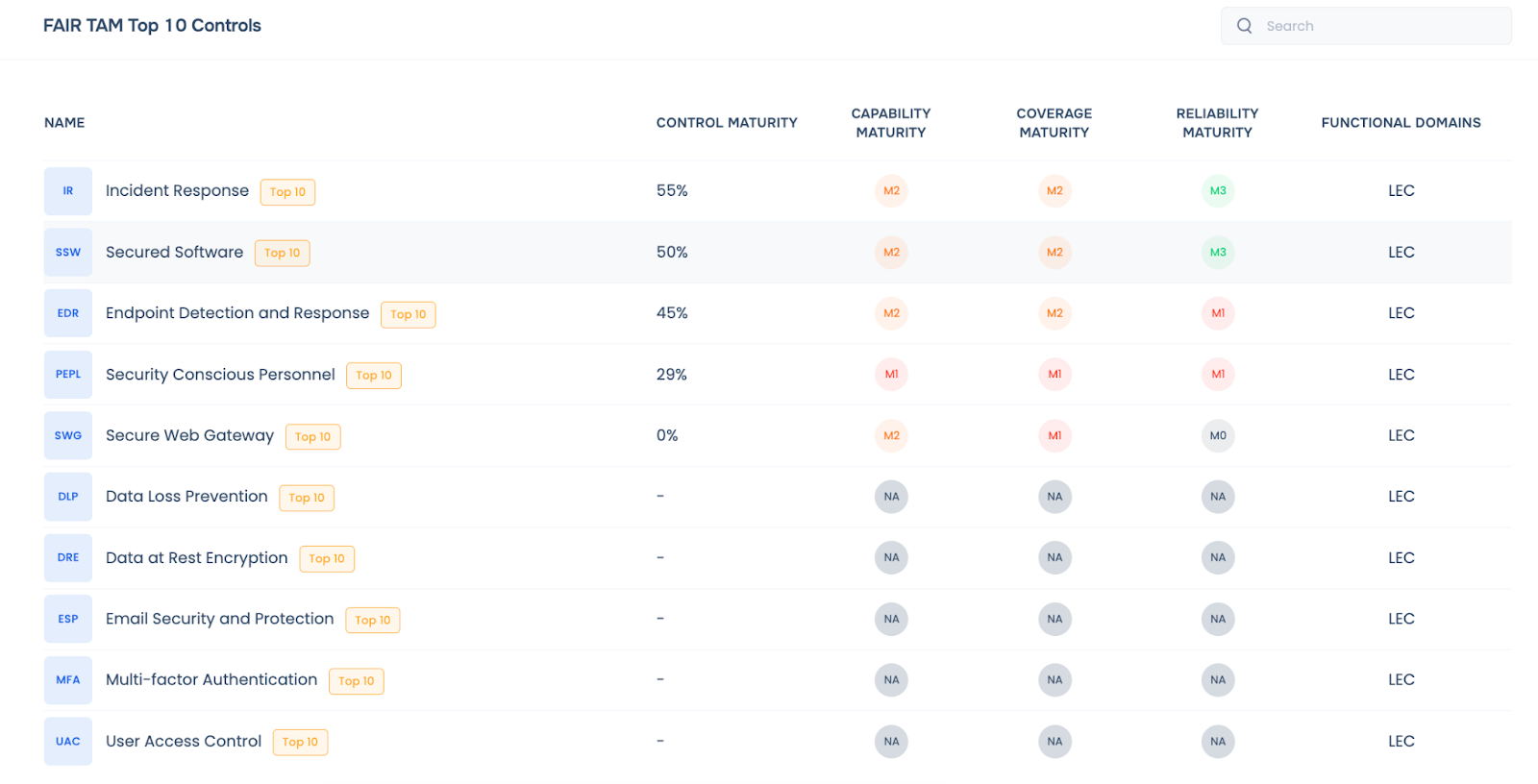1538x784 pixels.
Task: Click the MFA control abbreviation icon
Action: tap(68, 680)
